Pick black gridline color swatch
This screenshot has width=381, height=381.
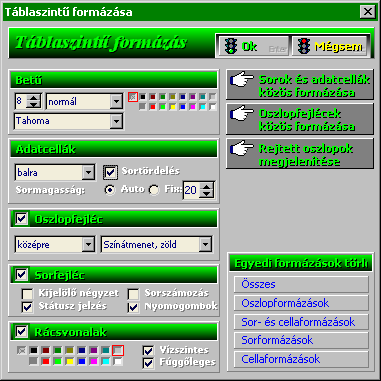pos(34,350)
